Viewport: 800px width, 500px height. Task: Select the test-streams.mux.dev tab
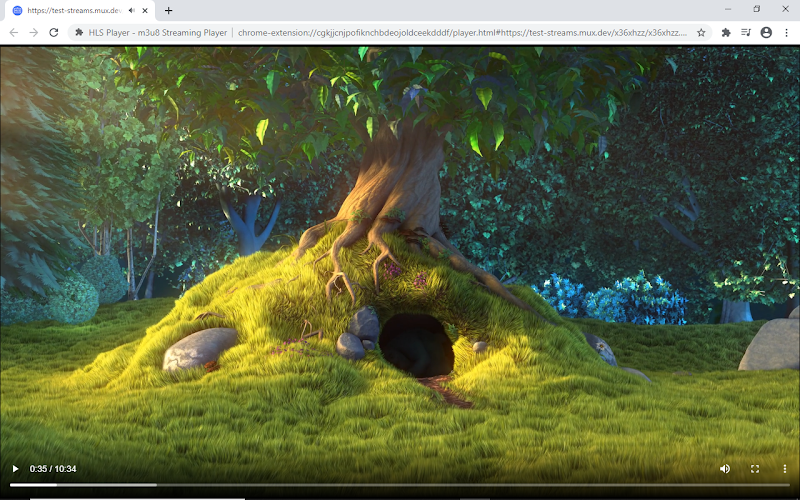coord(81,11)
